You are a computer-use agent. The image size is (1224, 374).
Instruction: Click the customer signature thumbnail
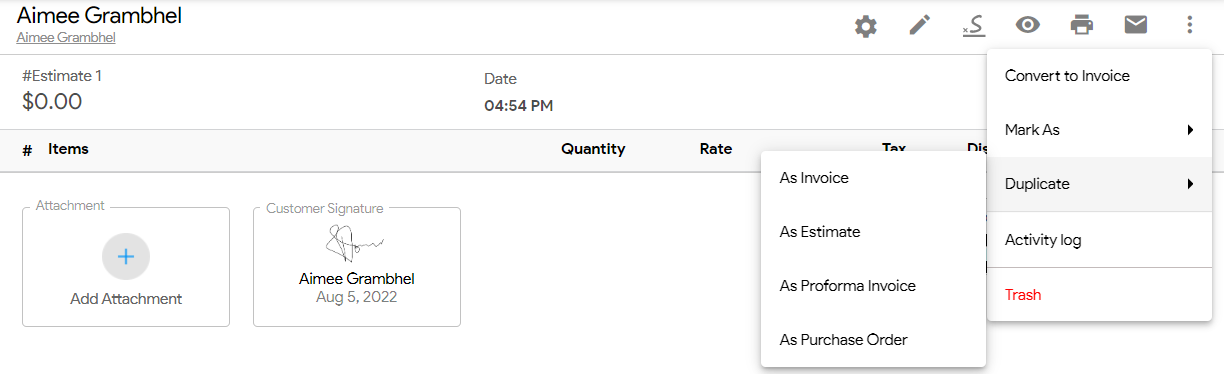pyautogui.click(x=357, y=245)
